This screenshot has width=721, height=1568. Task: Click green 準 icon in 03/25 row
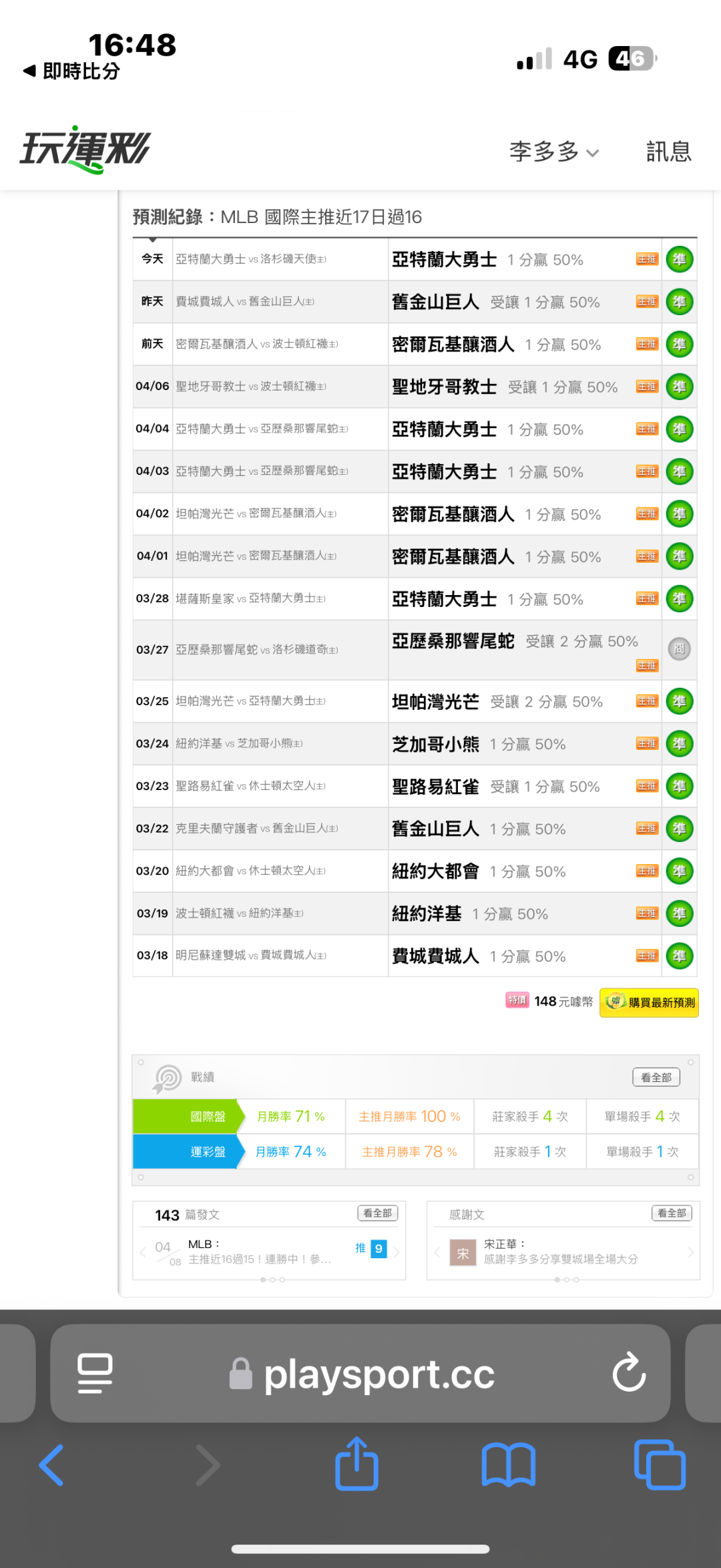pyautogui.click(x=680, y=701)
